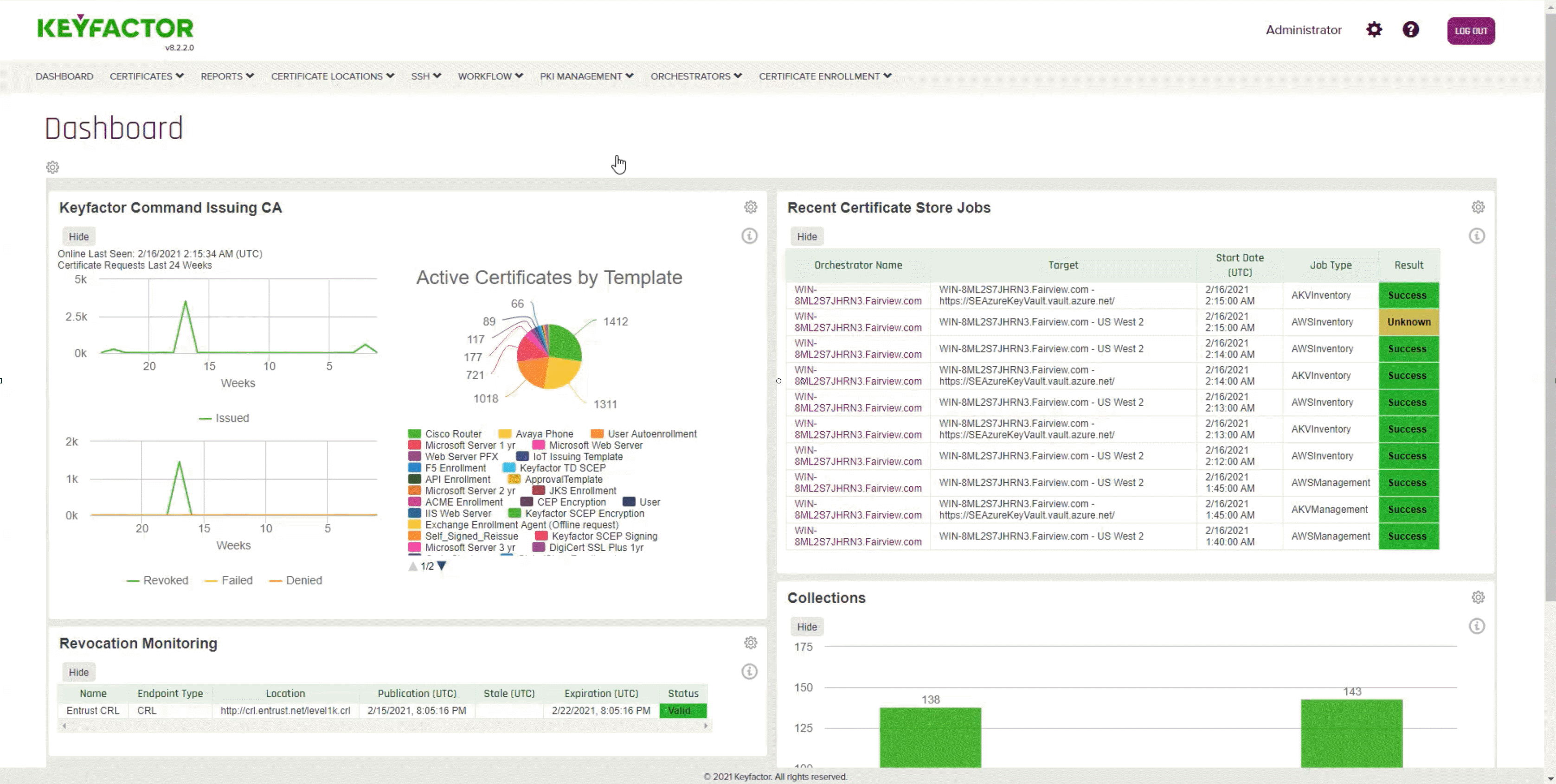Open the Orchestrators menu
This screenshot has width=1556, height=784.
(x=695, y=76)
